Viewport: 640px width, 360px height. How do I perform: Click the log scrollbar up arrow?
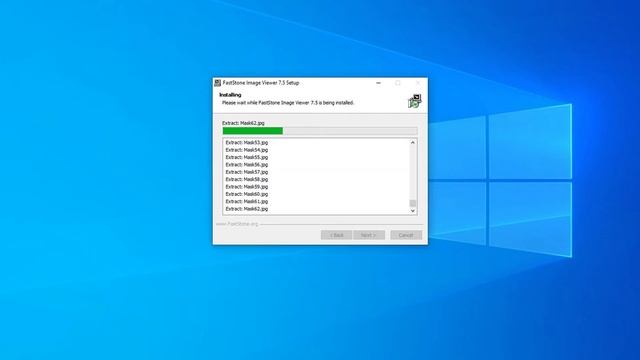(x=413, y=142)
